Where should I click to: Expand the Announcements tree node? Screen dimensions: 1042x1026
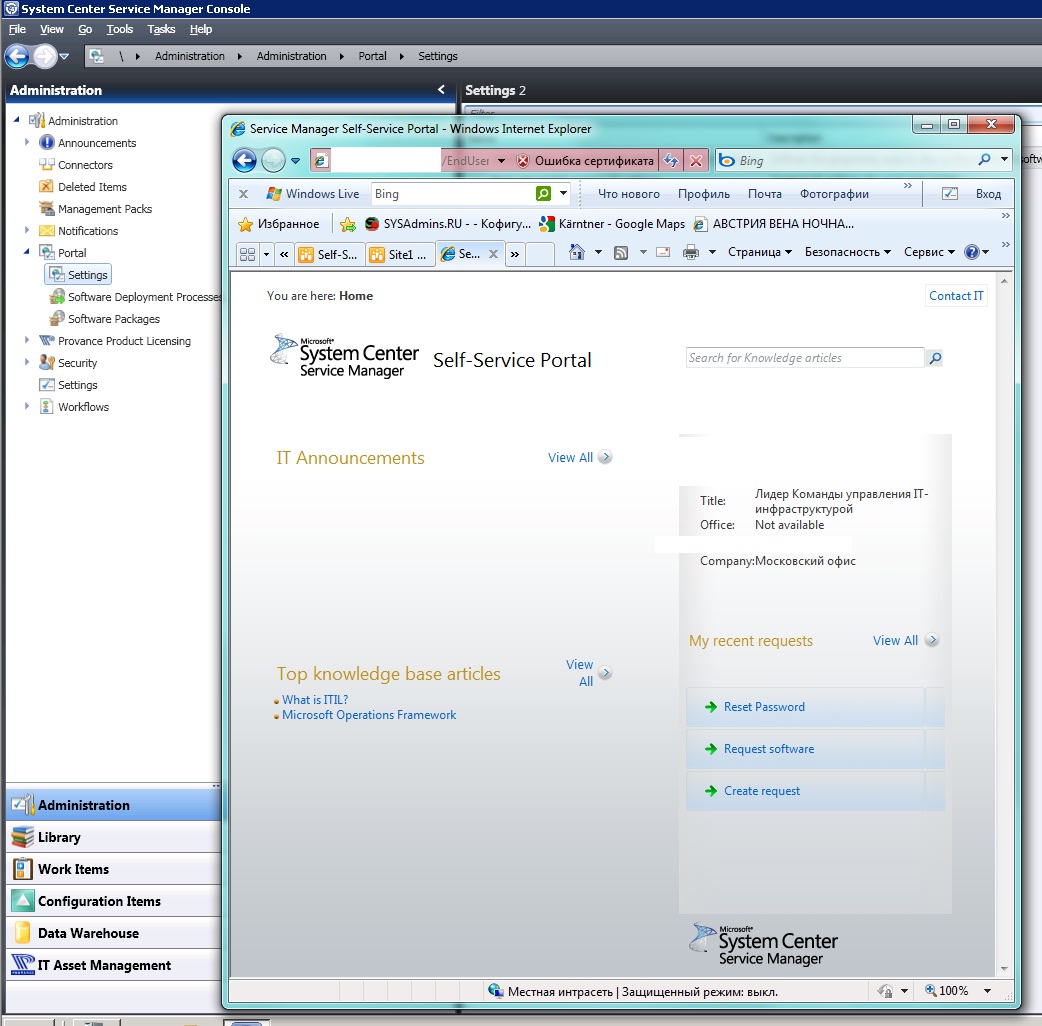tap(27, 142)
